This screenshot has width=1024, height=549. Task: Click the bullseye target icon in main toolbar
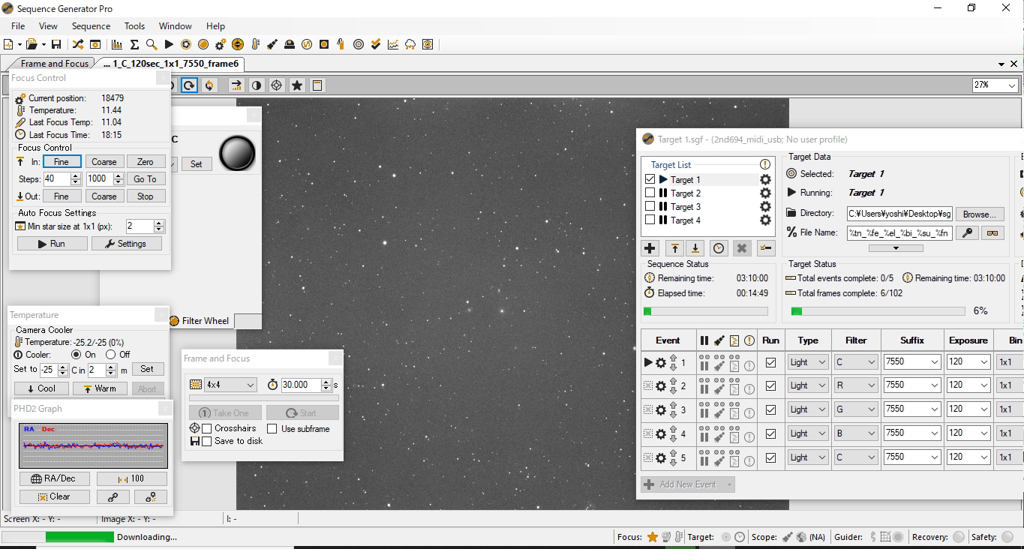[x=358, y=44]
